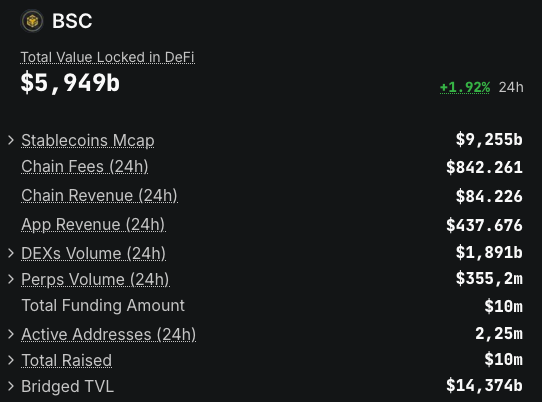This screenshot has height=402, width=542.
Task: Open the Chain Revenue (24h) link
Action: pos(99,195)
